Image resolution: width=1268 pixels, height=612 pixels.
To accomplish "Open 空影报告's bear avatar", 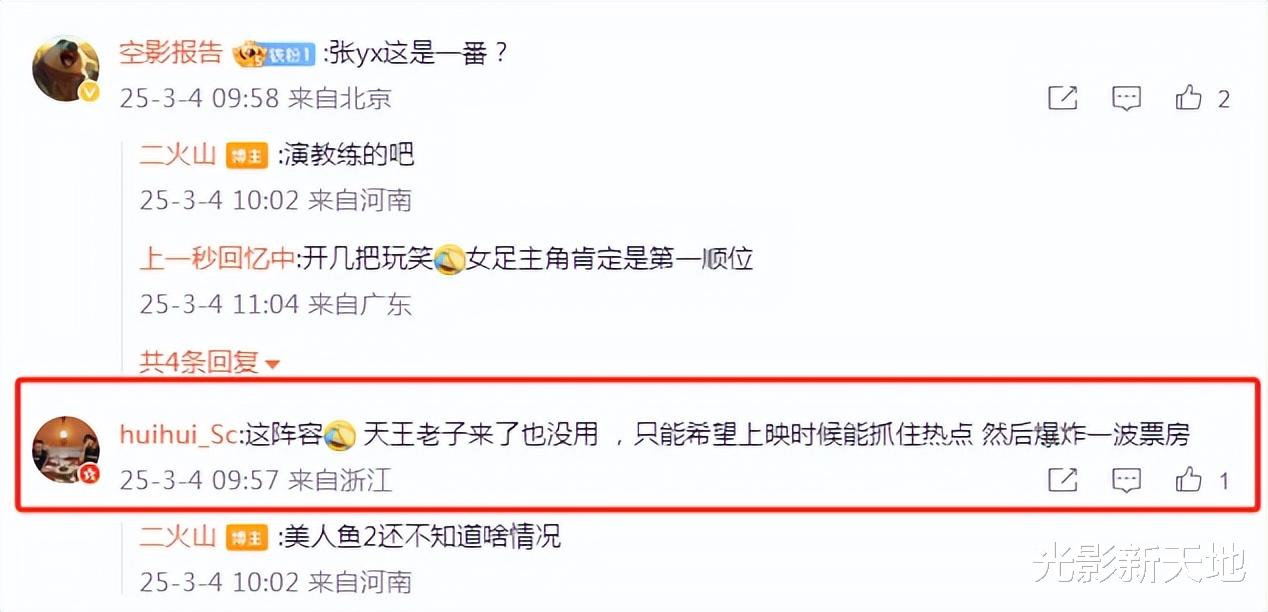I will 66,67.
